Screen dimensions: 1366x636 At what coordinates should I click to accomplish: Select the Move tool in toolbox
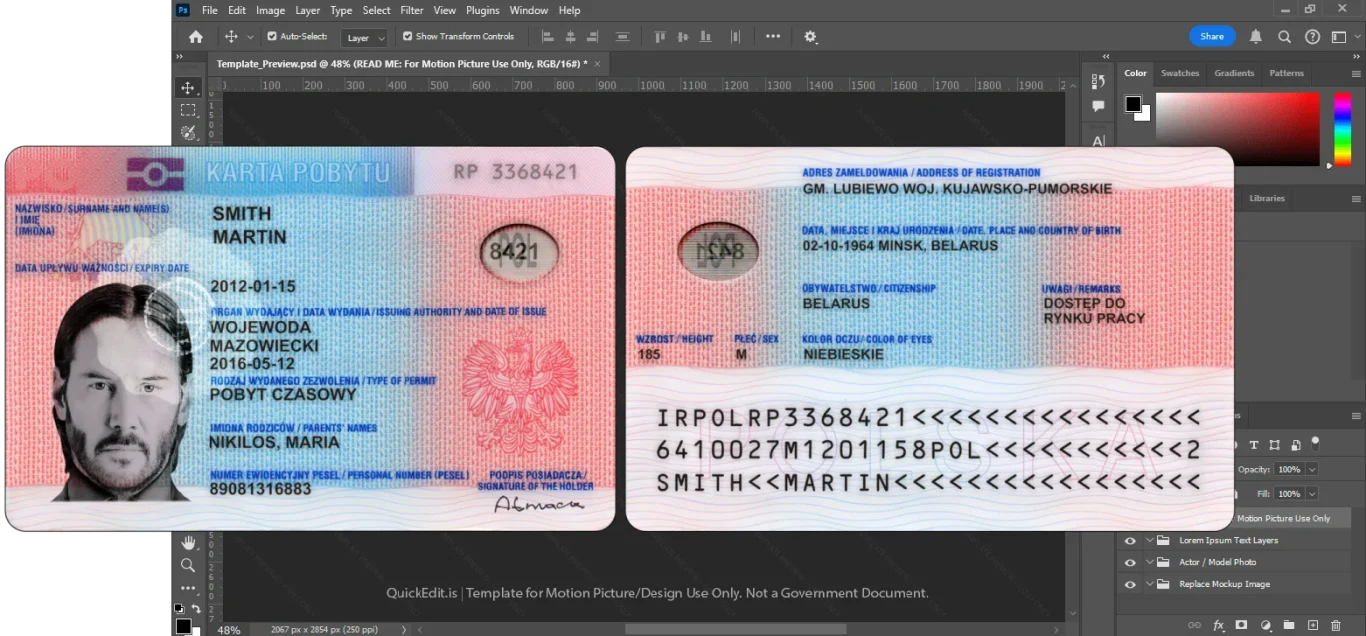[188, 88]
